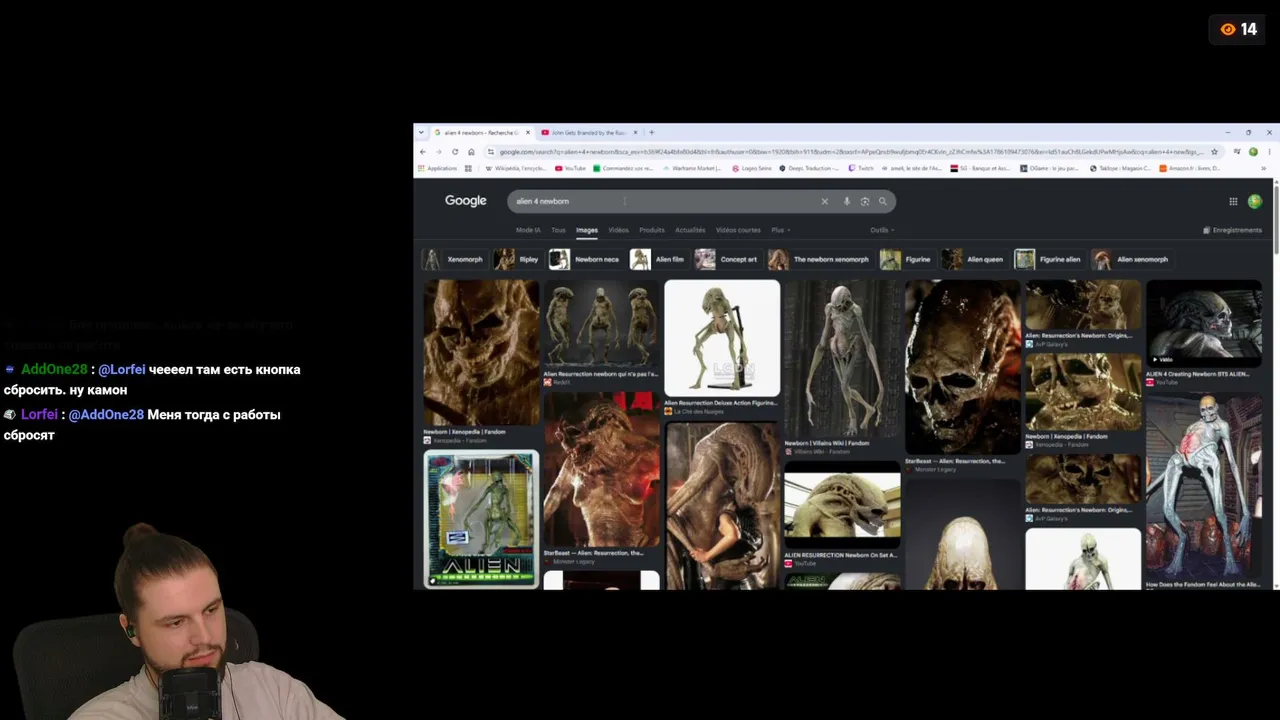Screen dimensions: 1280x720
Task: Open the Chrome profile avatar in the toolbar
Action: pyautogui.click(x=1253, y=152)
